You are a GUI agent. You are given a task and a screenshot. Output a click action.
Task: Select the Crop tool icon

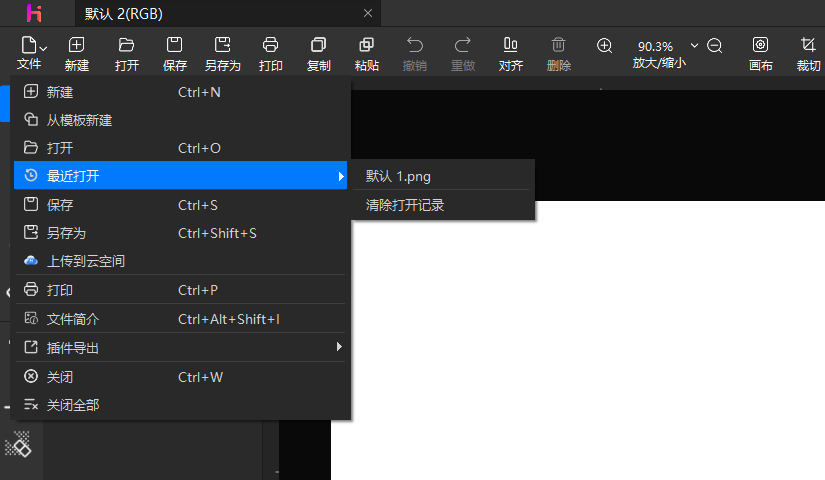[x=808, y=45]
